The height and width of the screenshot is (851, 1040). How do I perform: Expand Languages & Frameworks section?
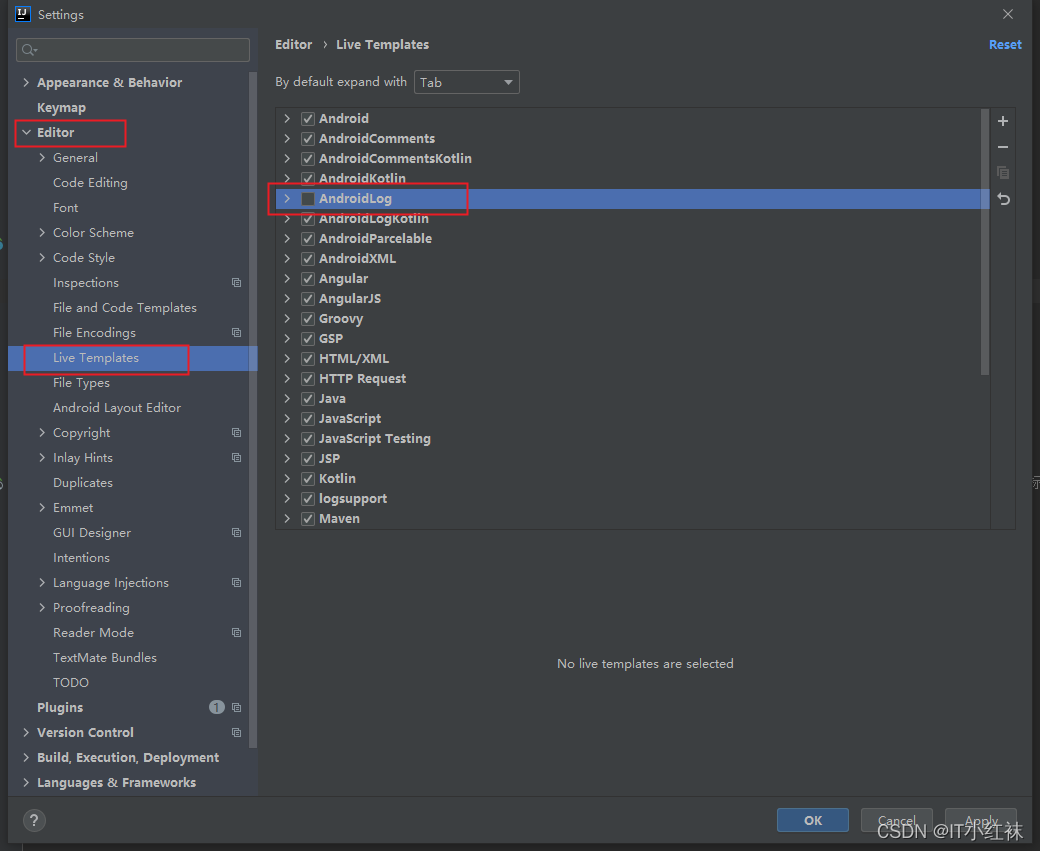(x=27, y=783)
